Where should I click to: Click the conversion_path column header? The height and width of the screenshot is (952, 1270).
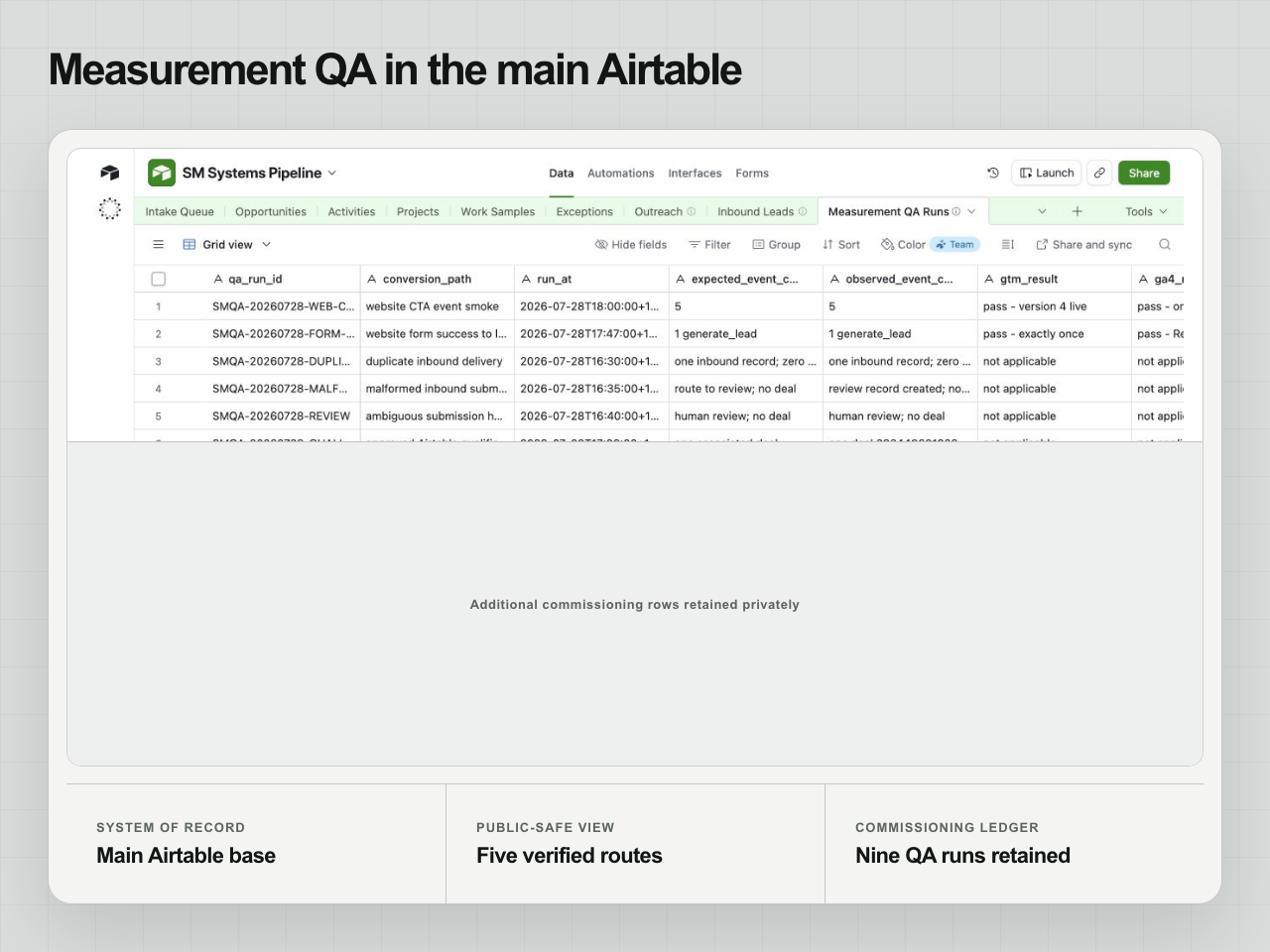point(437,279)
